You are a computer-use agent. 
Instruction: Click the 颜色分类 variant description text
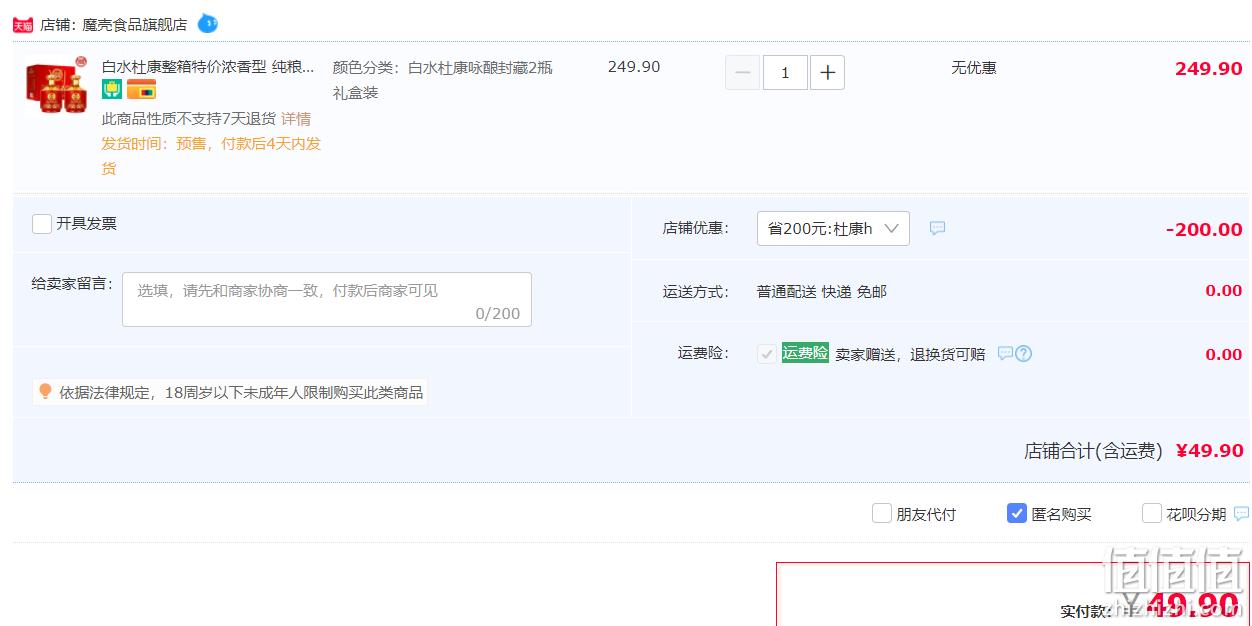click(442, 80)
